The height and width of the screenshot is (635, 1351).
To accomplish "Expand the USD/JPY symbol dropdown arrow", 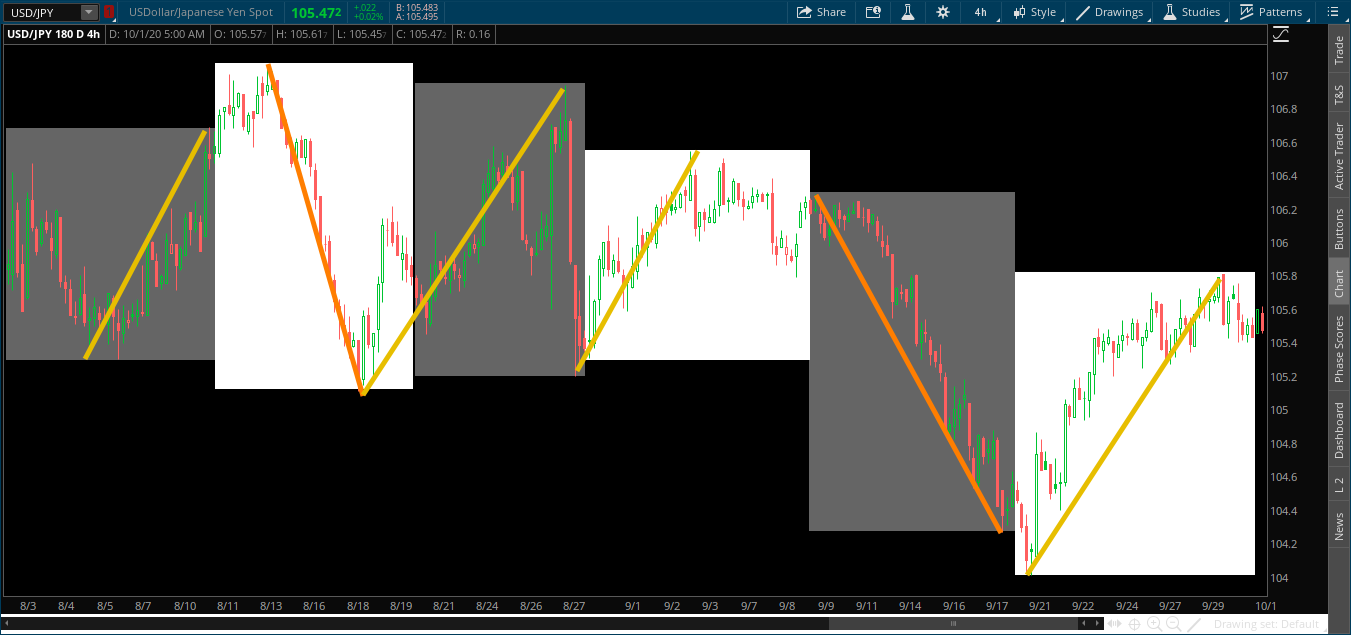I will pyautogui.click(x=89, y=12).
